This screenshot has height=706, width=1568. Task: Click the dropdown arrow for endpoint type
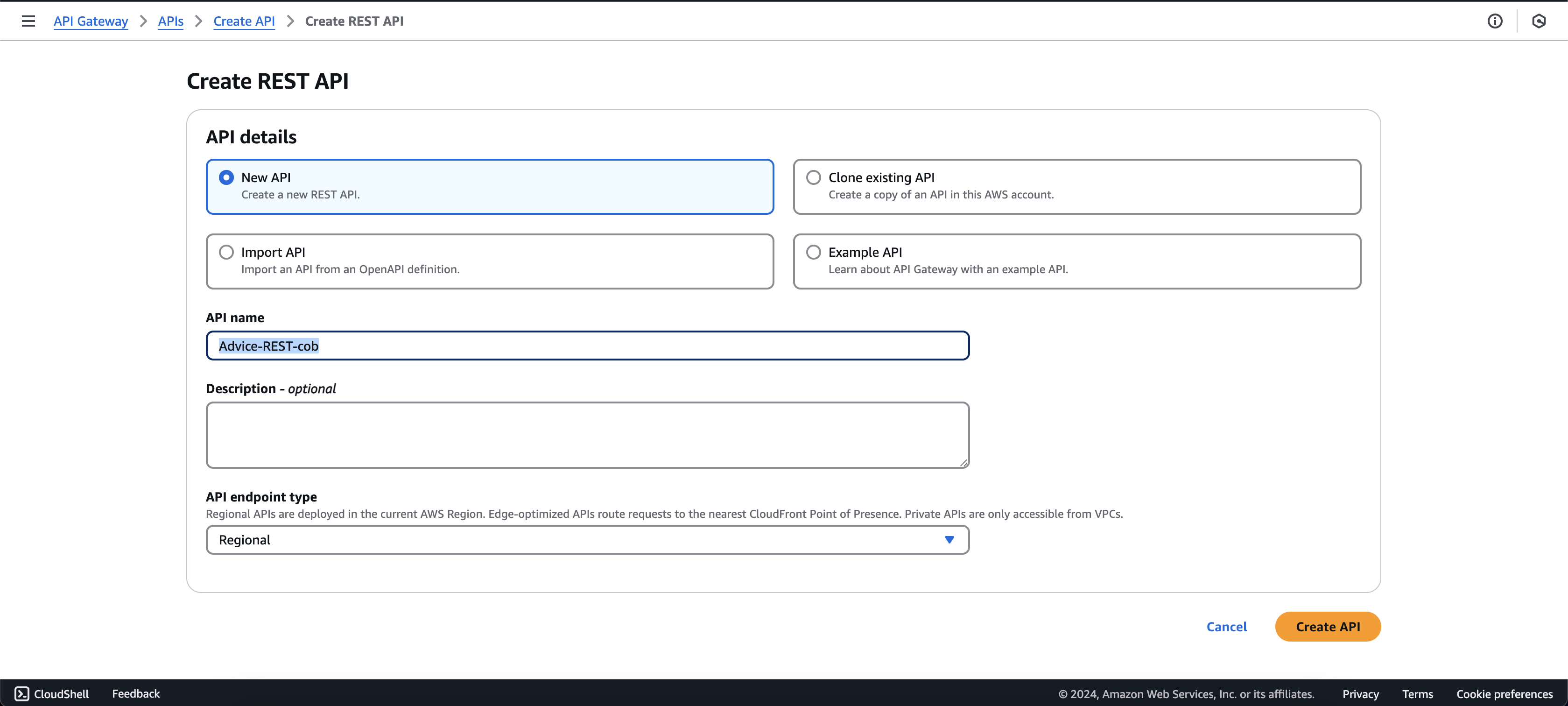(949, 540)
